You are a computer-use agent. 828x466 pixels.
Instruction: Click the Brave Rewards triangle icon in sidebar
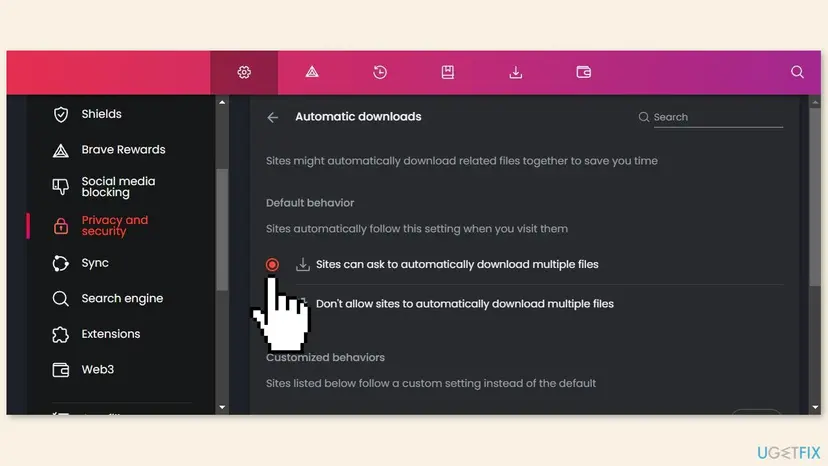click(61, 151)
